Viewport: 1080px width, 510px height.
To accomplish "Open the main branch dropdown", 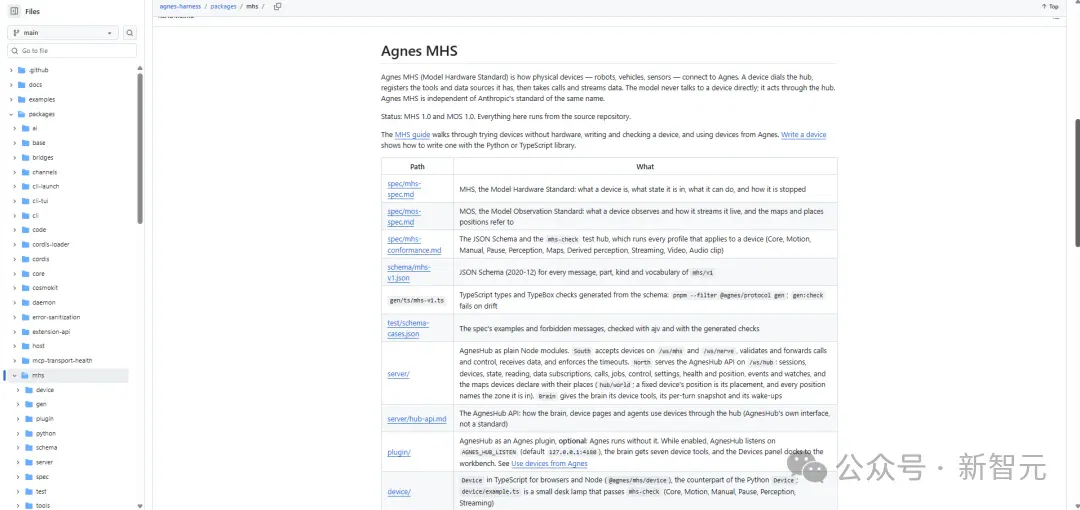I will (x=63, y=32).
